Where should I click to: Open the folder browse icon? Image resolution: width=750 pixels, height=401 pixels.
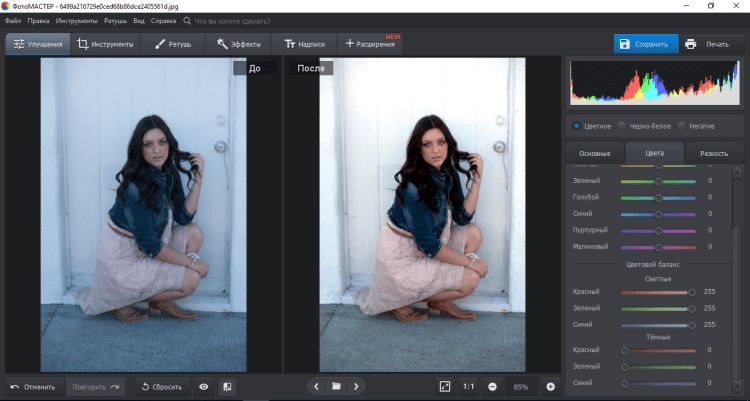336,386
